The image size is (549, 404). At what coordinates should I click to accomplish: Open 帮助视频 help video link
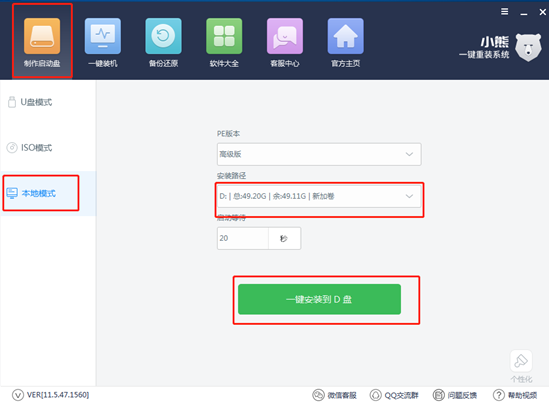click(x=515, y=395)
